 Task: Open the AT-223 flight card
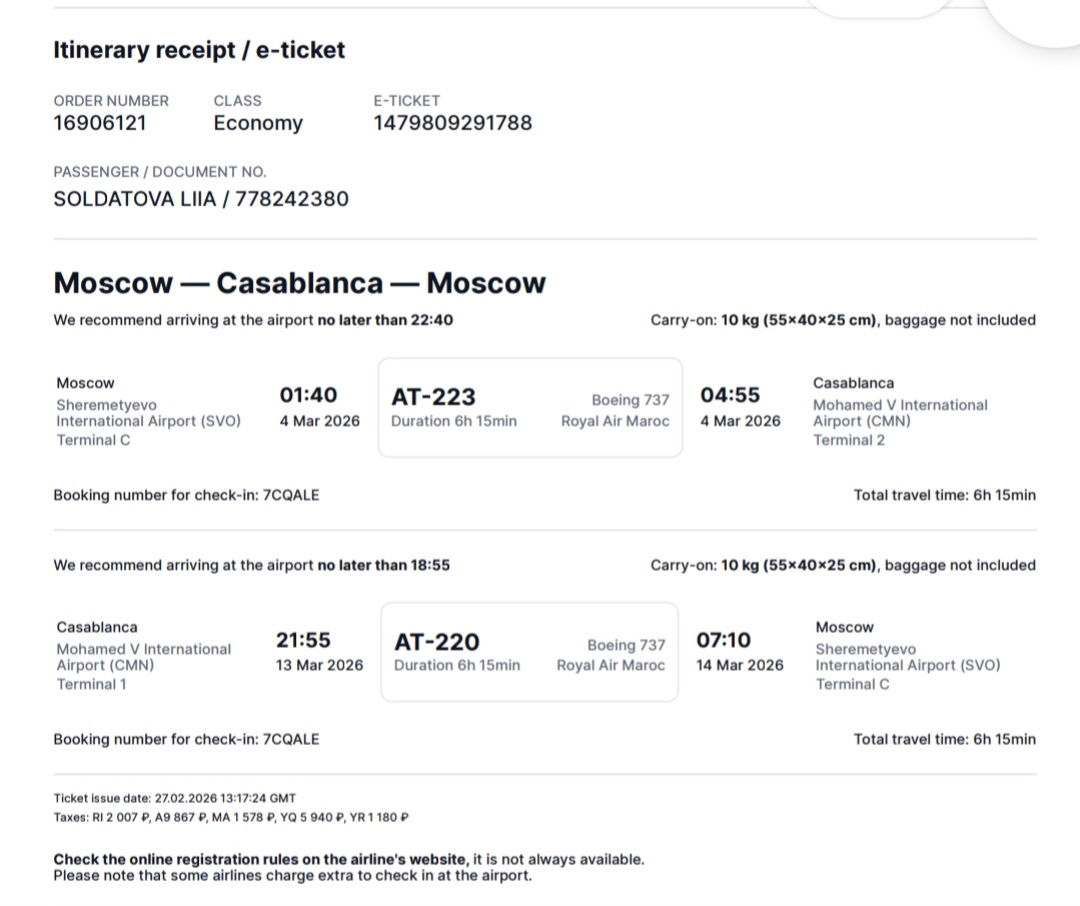[x=530, y=408]
